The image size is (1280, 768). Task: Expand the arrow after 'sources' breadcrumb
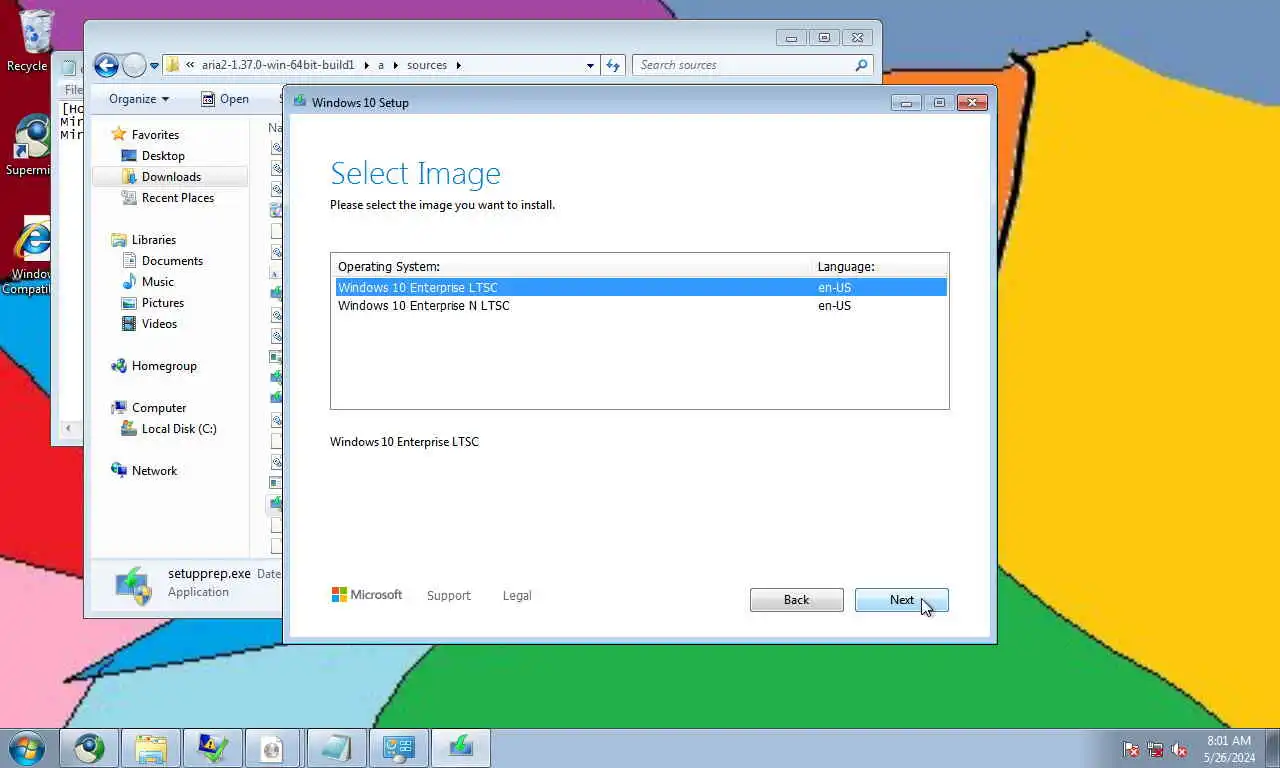pyautogui.click(x=459, y=65)
